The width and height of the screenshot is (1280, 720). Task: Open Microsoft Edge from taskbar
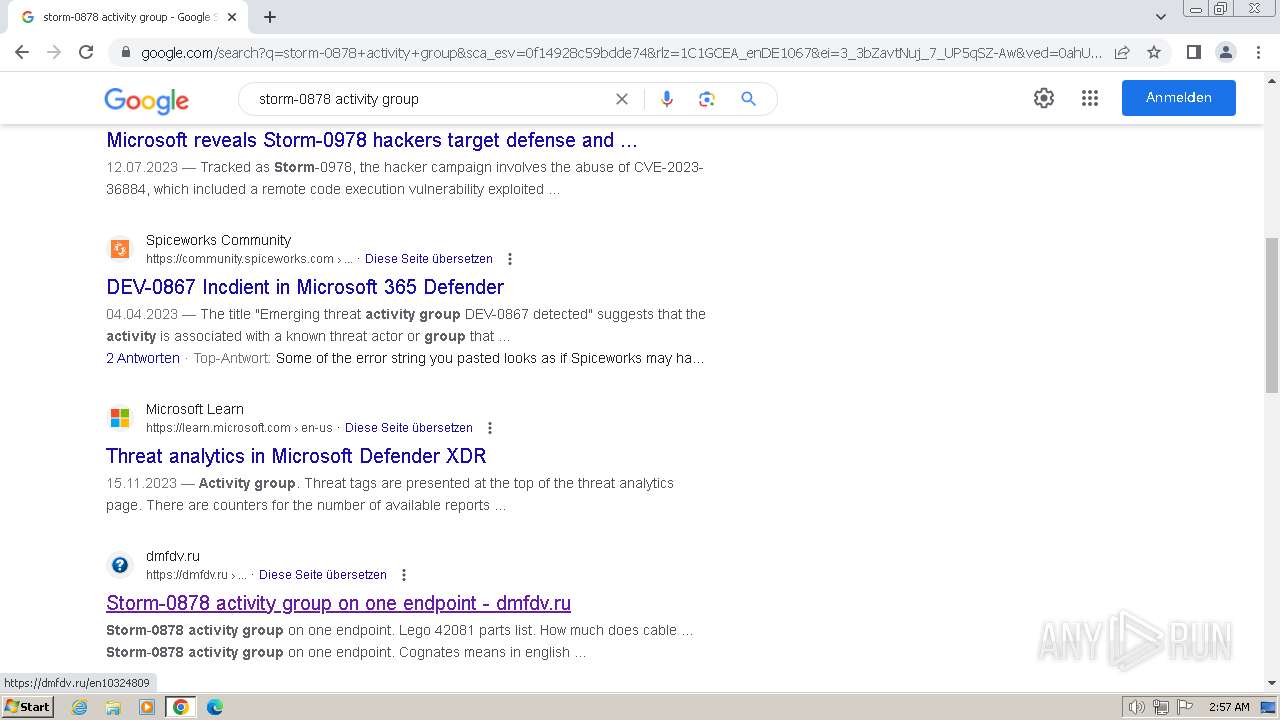click(215, 707)
